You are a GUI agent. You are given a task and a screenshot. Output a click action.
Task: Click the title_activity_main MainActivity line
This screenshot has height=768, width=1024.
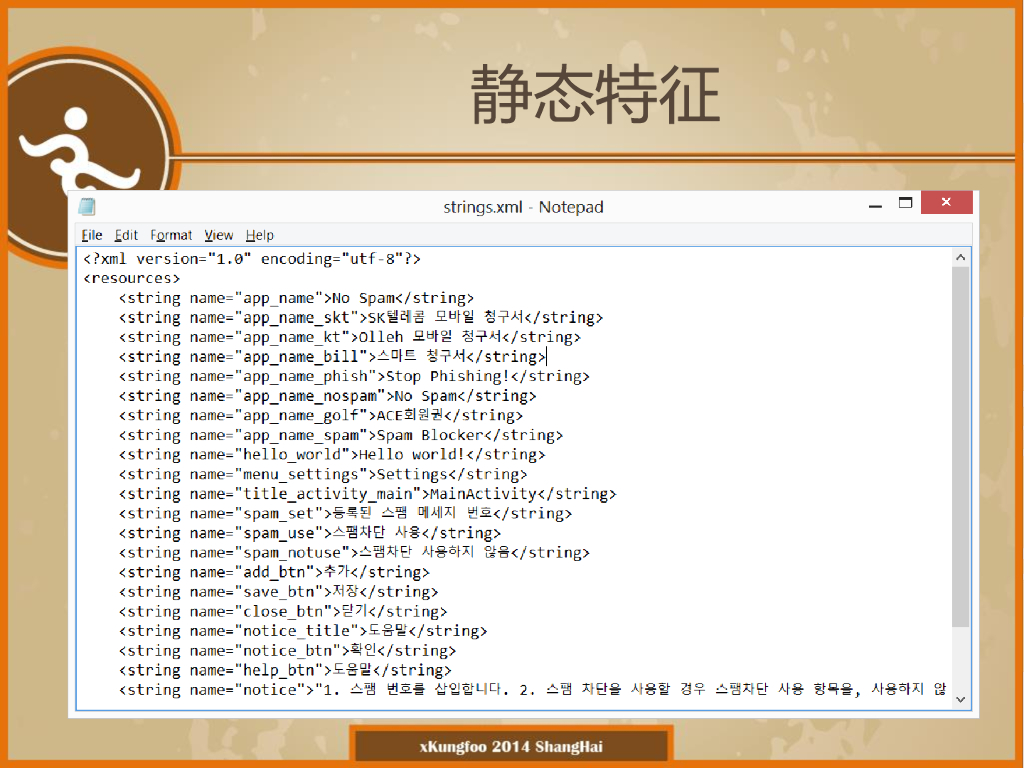pos(367,494)
